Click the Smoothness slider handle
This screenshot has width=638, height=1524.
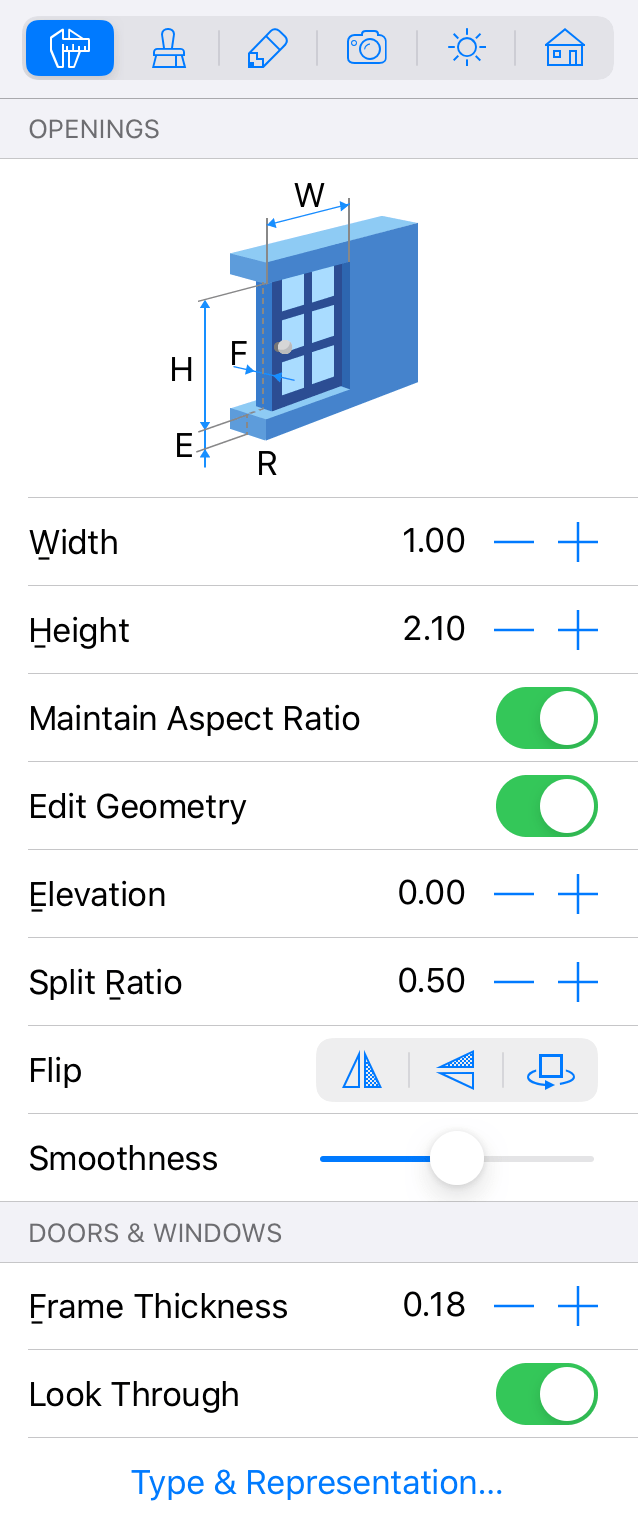tap(457, 1158)
